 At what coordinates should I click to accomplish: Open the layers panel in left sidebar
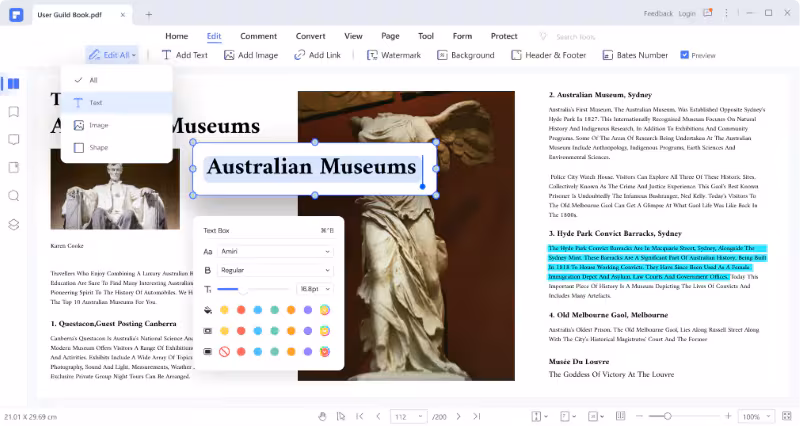coord(14,224)
